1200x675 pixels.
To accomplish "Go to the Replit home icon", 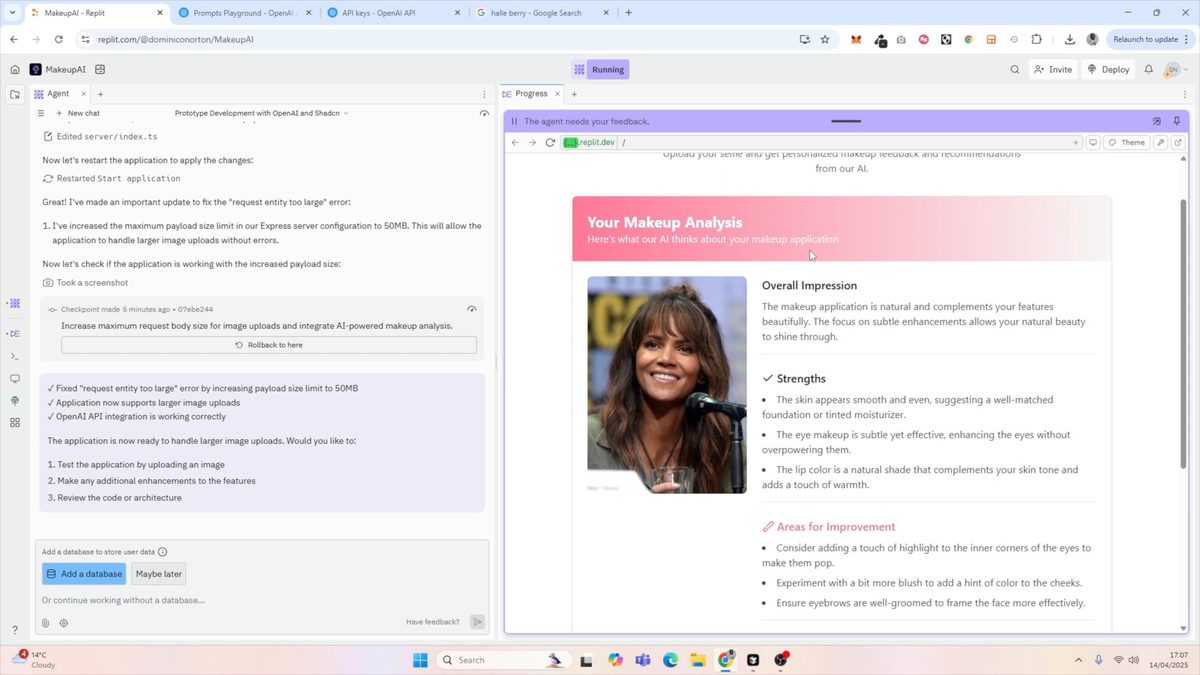I will pos(14,70).
